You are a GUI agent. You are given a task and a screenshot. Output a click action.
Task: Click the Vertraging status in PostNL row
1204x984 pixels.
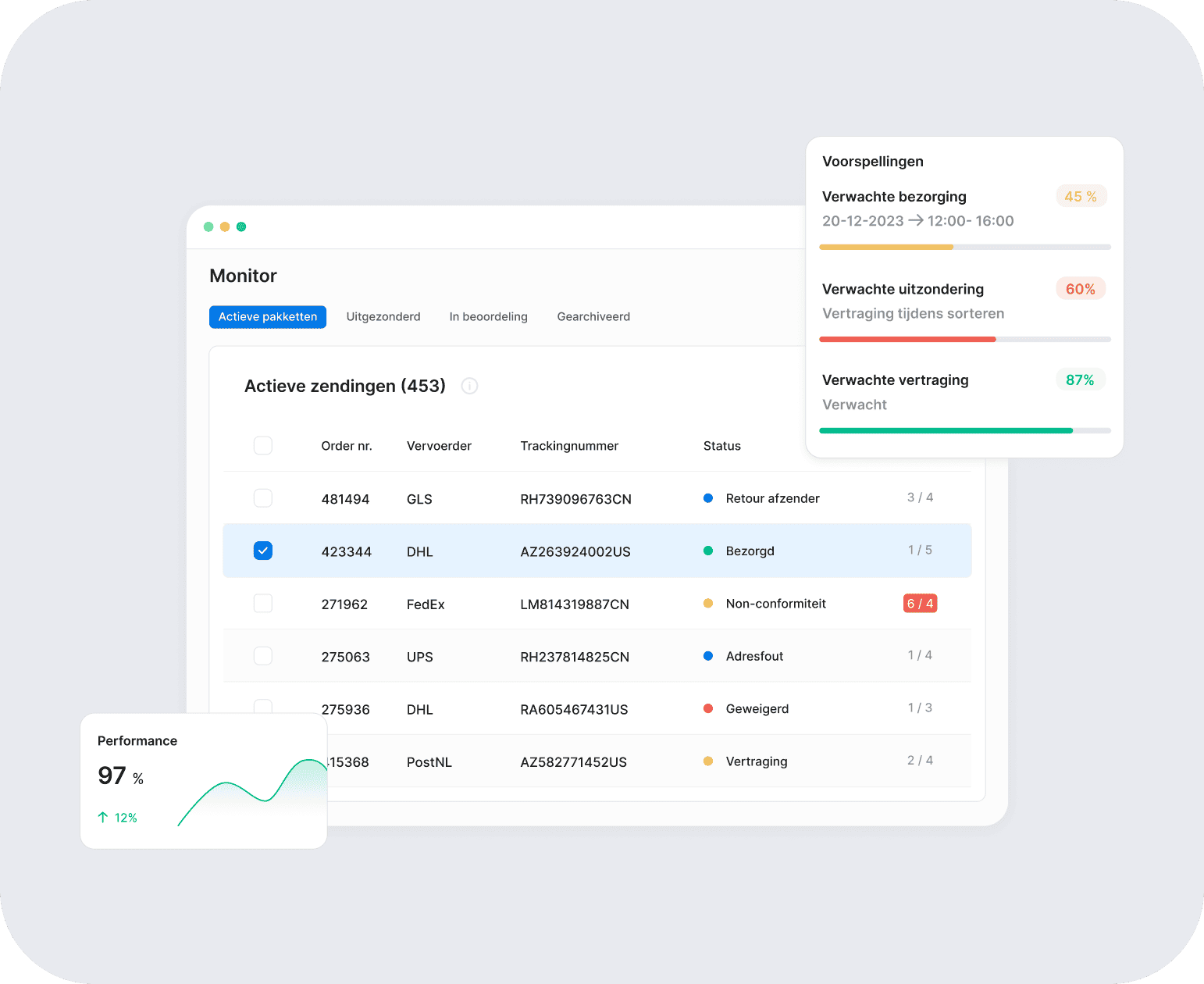[757, 761]
